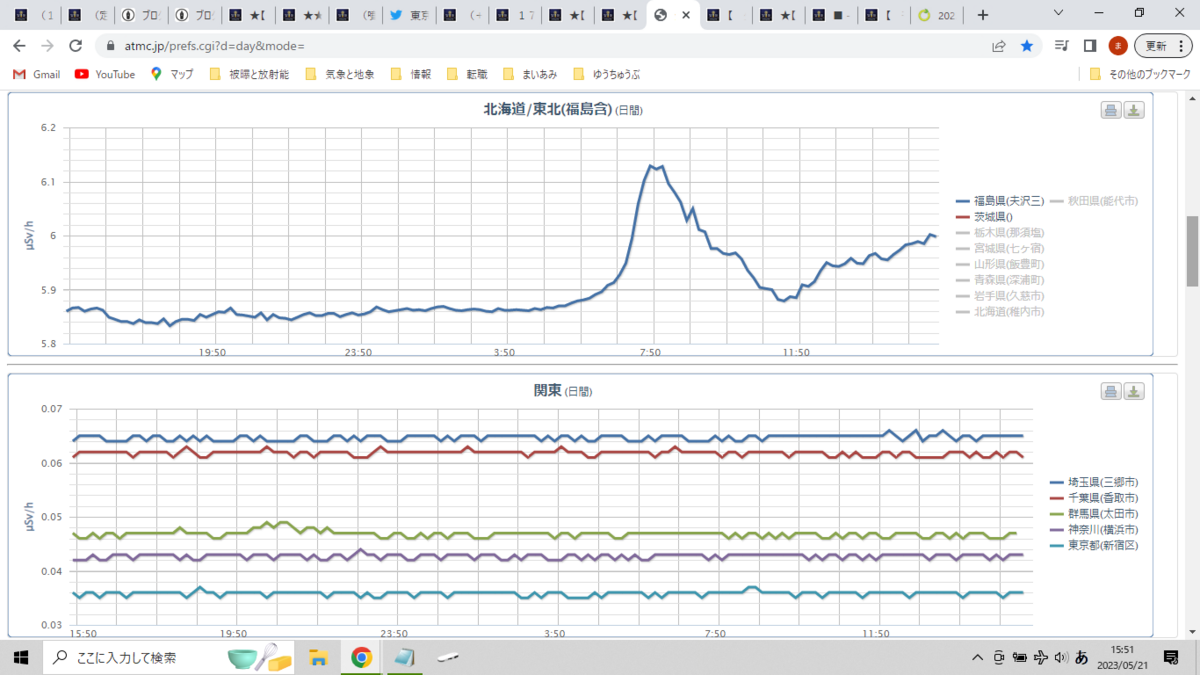Toggle the 福島県(夫沢三) series

point(1001,201)
